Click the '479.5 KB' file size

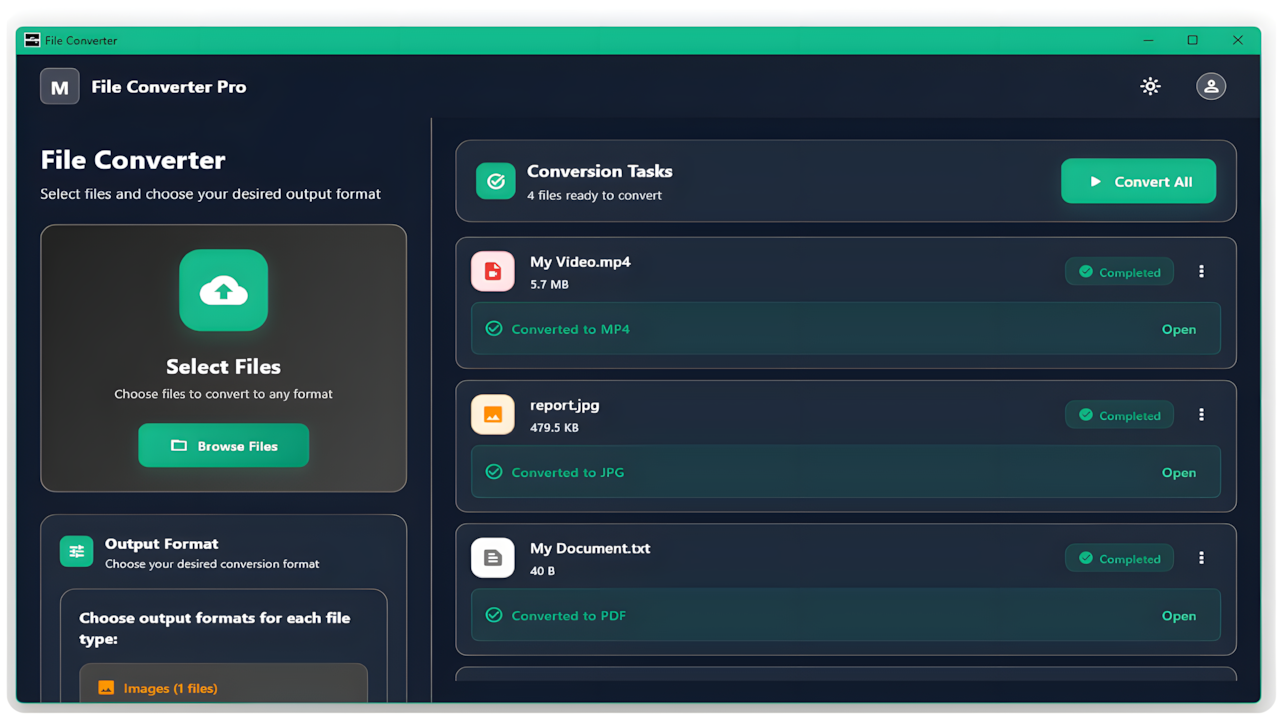(x=554, y=427)
